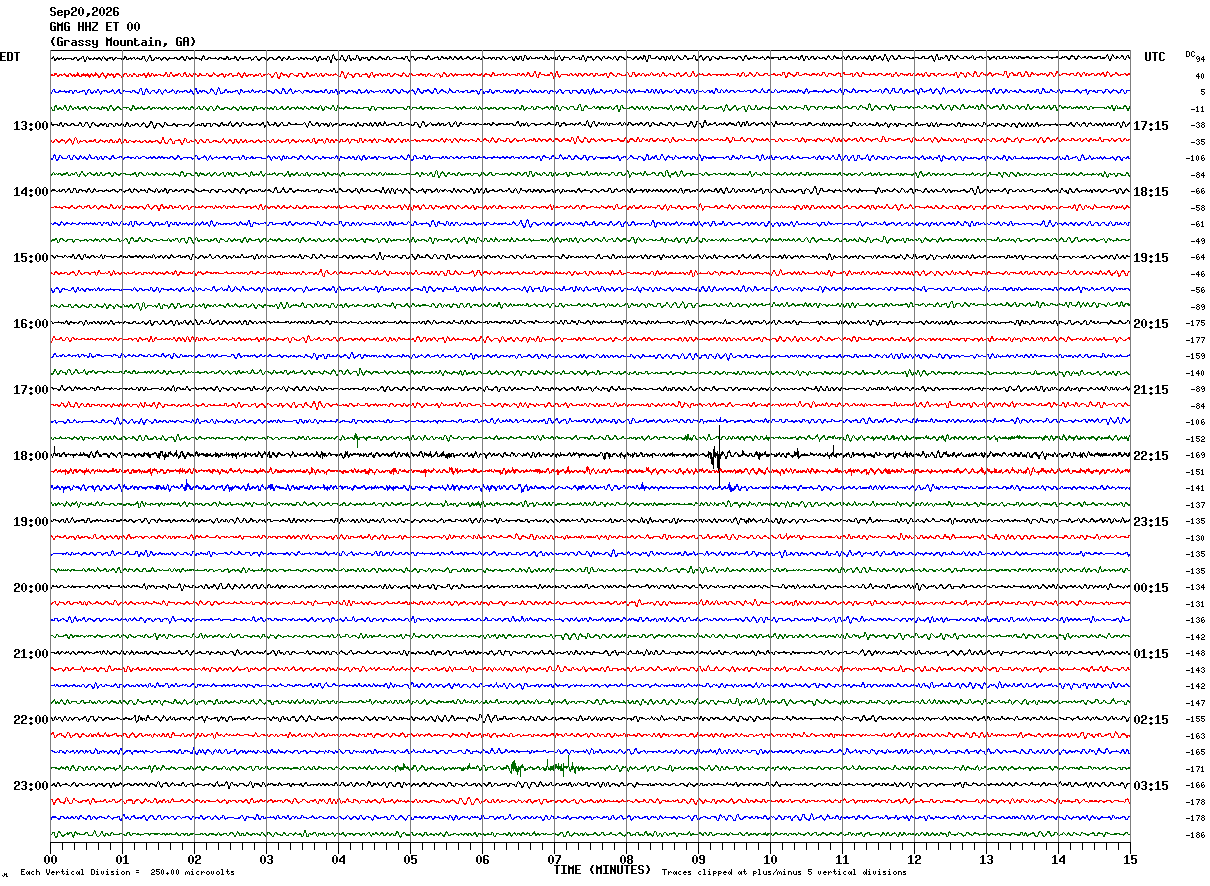Click the Sep20,2026 date header

84,12
